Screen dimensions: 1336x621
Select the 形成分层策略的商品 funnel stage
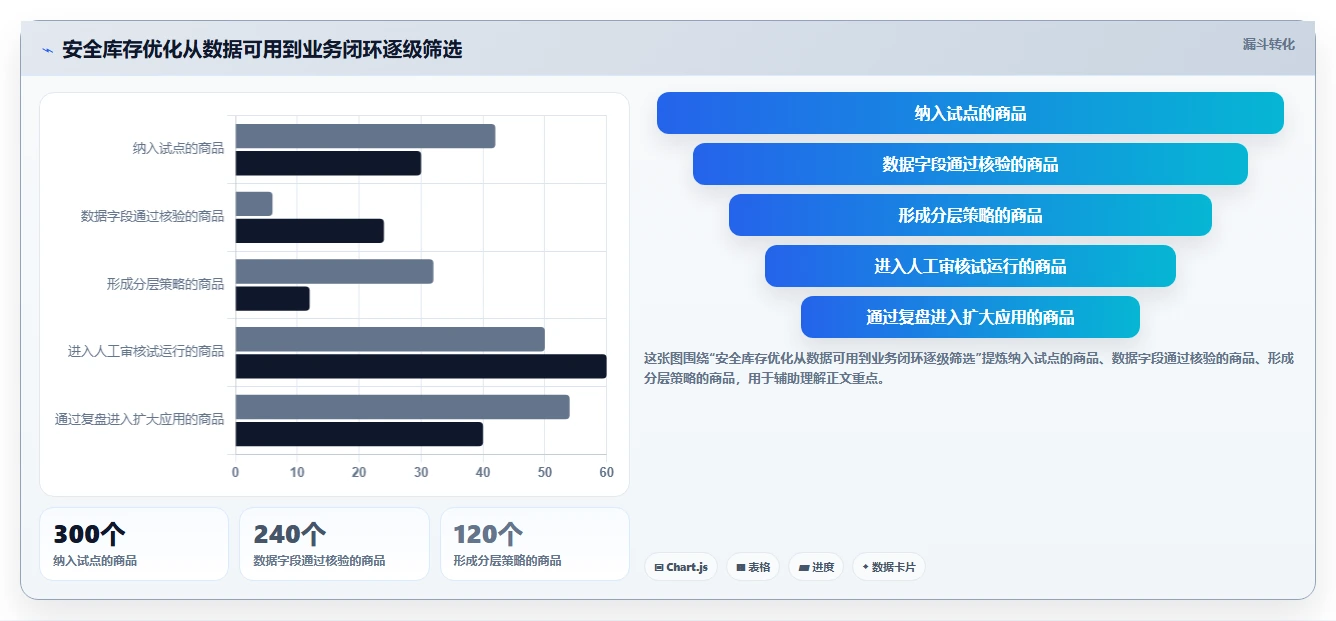[970, 215]
